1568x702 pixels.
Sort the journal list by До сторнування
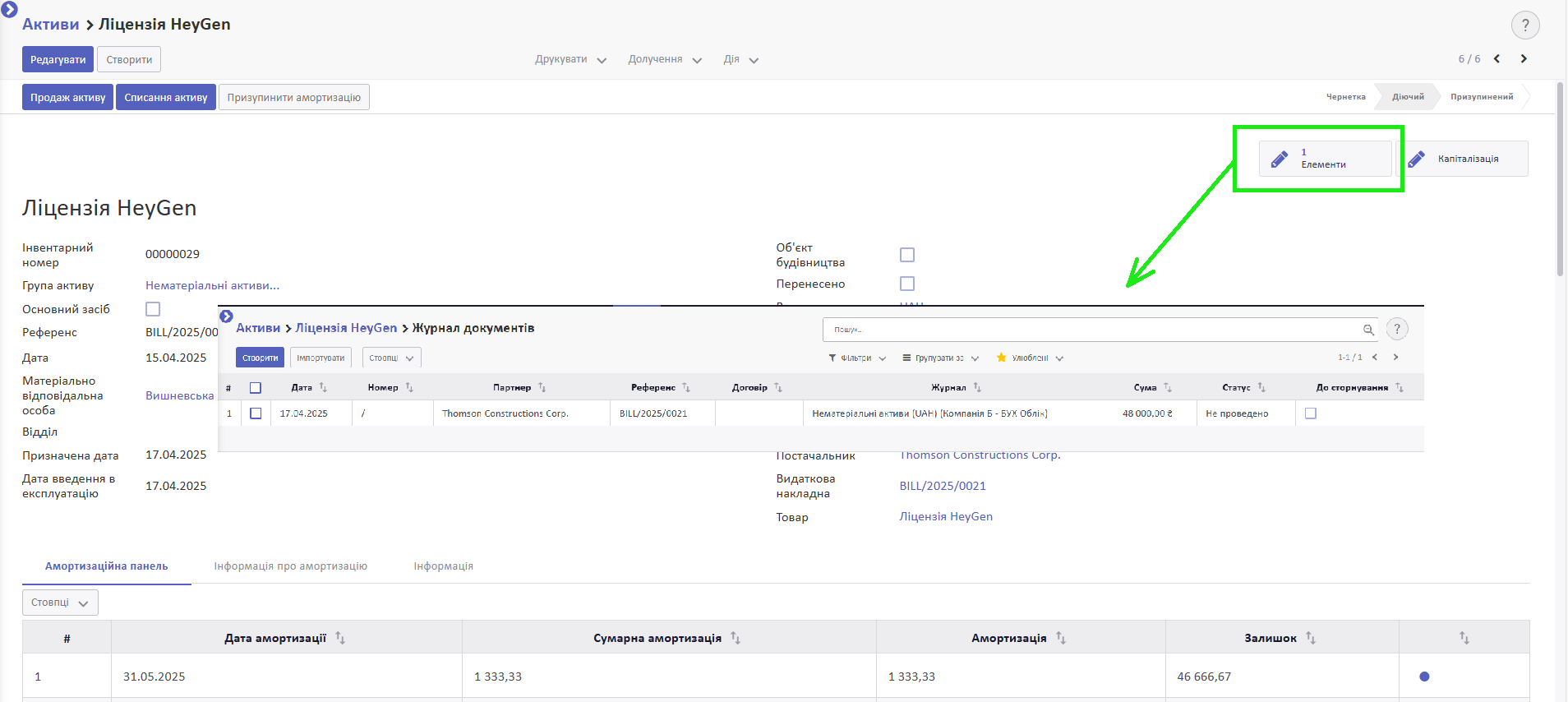pyautogui.click(x=1400, y=387)
